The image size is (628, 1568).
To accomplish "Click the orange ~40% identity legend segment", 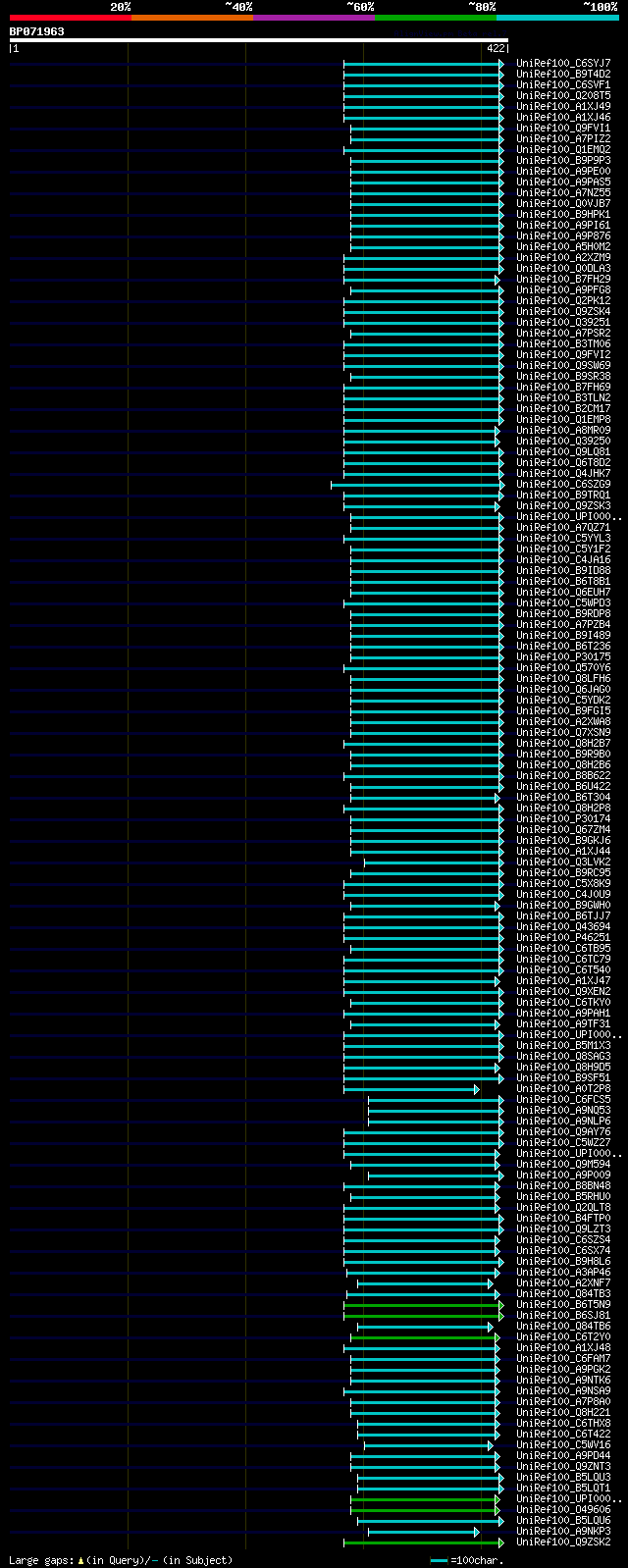I will (192, 18).
